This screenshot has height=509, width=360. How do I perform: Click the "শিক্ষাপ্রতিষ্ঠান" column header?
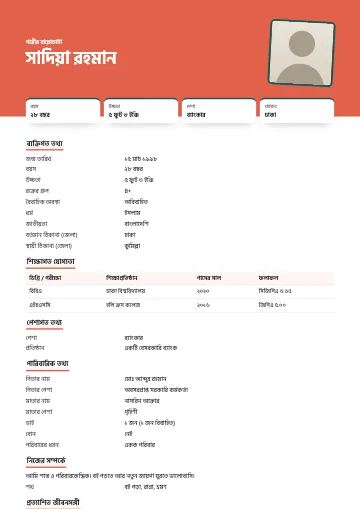pos(122,278)
